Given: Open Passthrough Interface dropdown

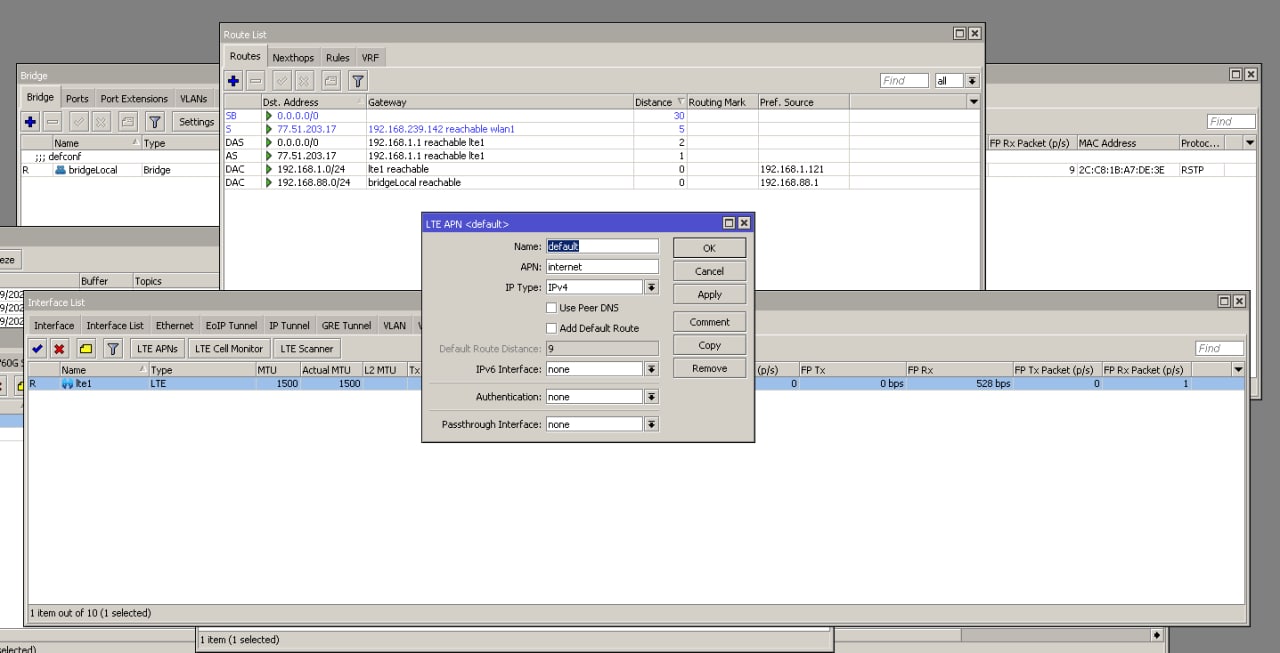Looking at the screenshot, I should [651, 424].
